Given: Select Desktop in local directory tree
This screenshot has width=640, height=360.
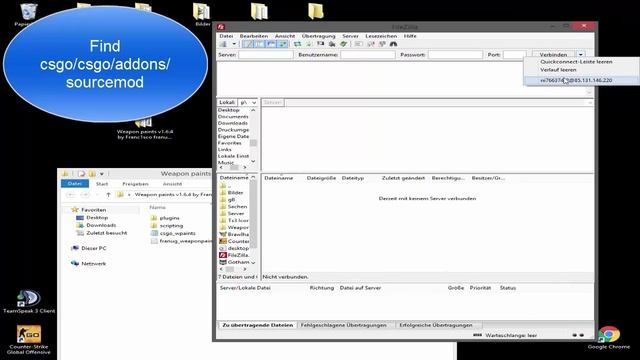Looking at the screenshot, I should click(229, 110).
